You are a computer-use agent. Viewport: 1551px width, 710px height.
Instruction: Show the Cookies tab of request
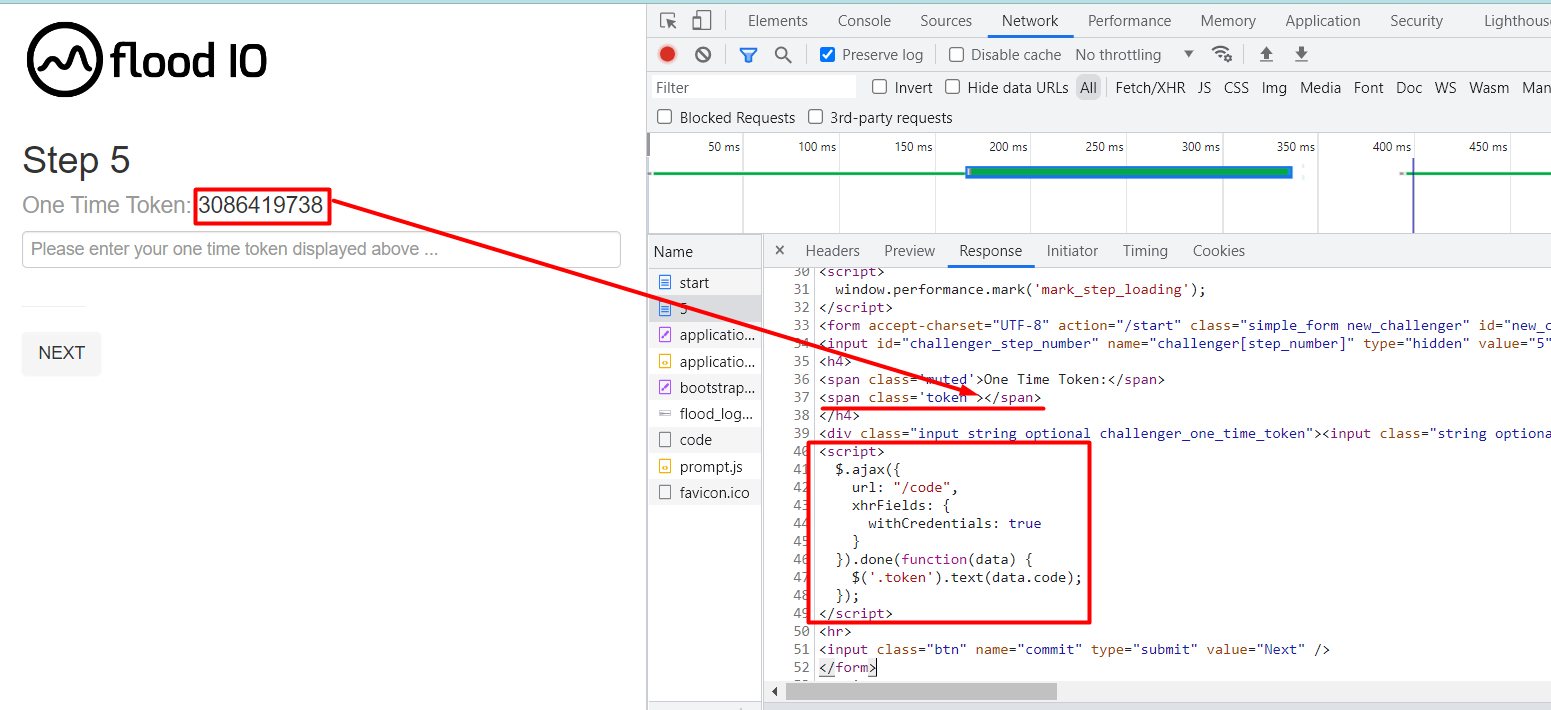pos(1218,251)
